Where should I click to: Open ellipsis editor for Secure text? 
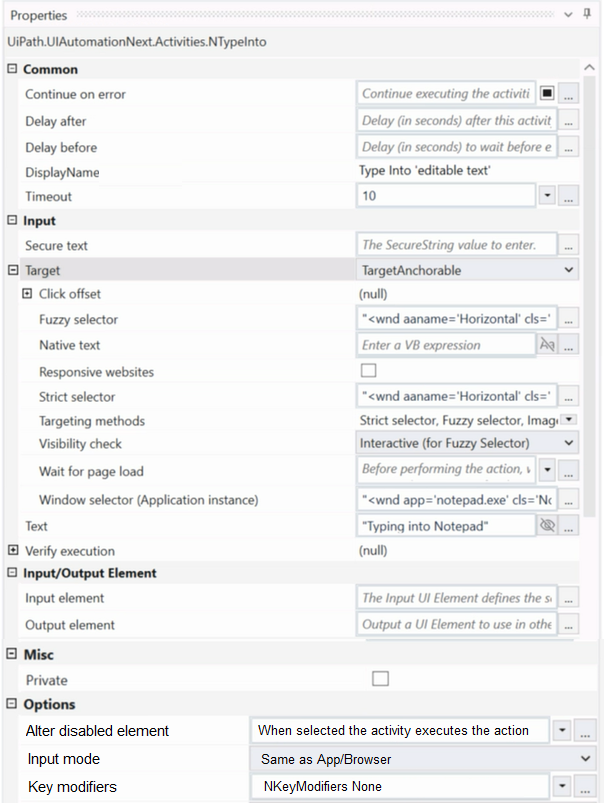pos(569,245)
